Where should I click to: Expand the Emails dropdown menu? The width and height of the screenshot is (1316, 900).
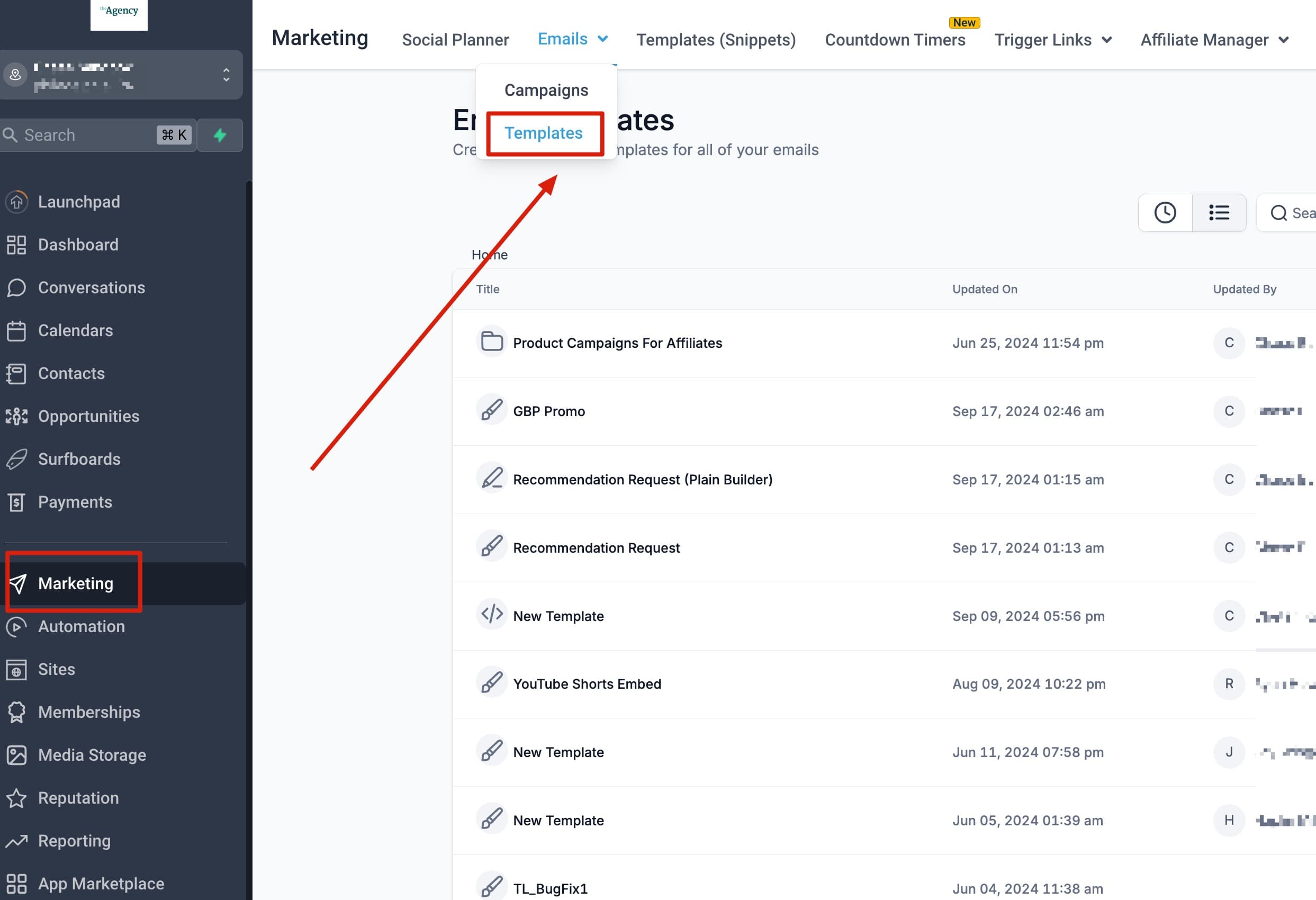pyautogui.click(x=572, y=39)
